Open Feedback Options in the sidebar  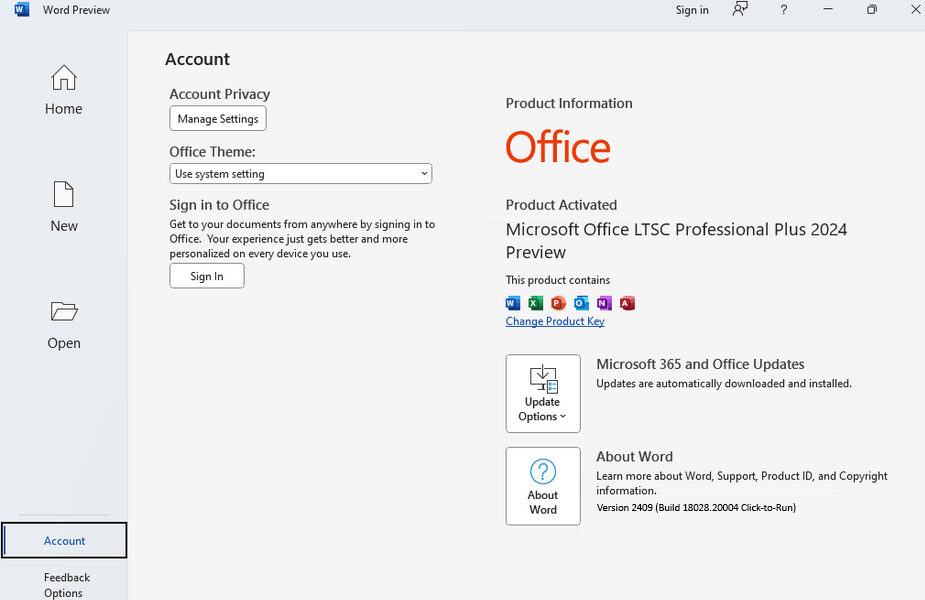(x=66, y=585)
